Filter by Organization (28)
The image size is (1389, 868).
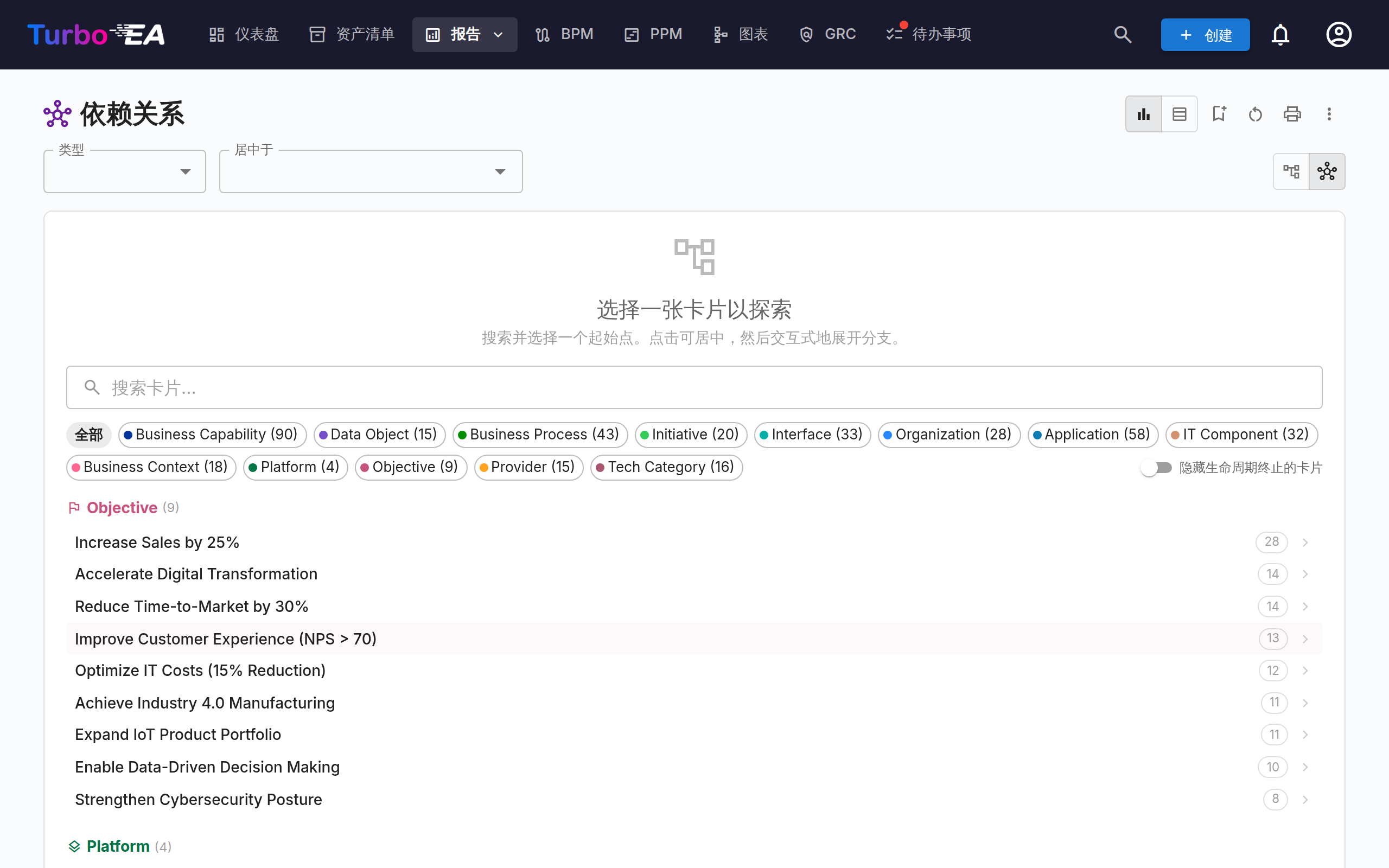[x=950, y=435]
